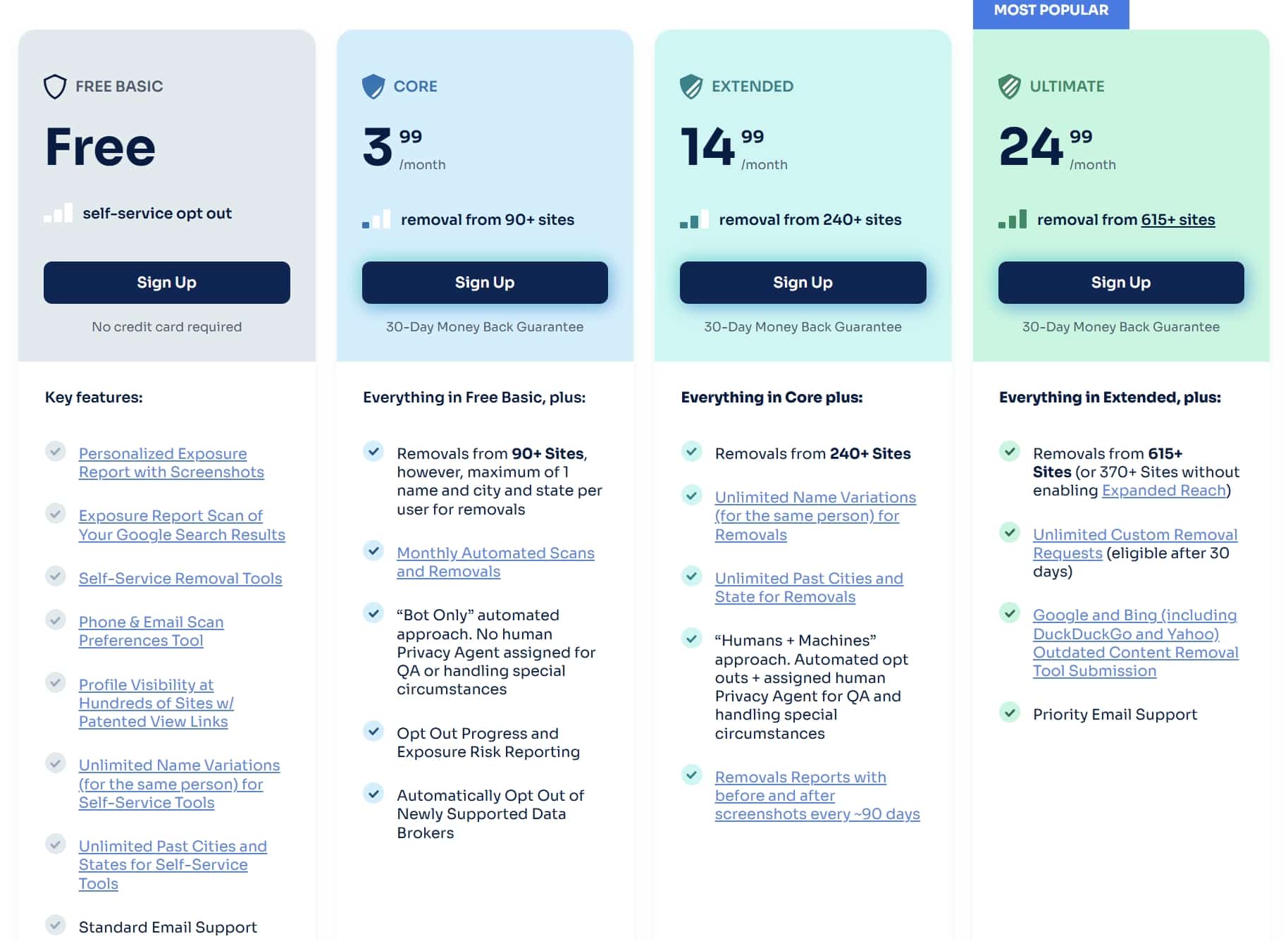Image resolution: width=1288 pixels, height=941 pixels.
Task: Open the Self-Service Removal Tools link
Action: coord(180,579)
